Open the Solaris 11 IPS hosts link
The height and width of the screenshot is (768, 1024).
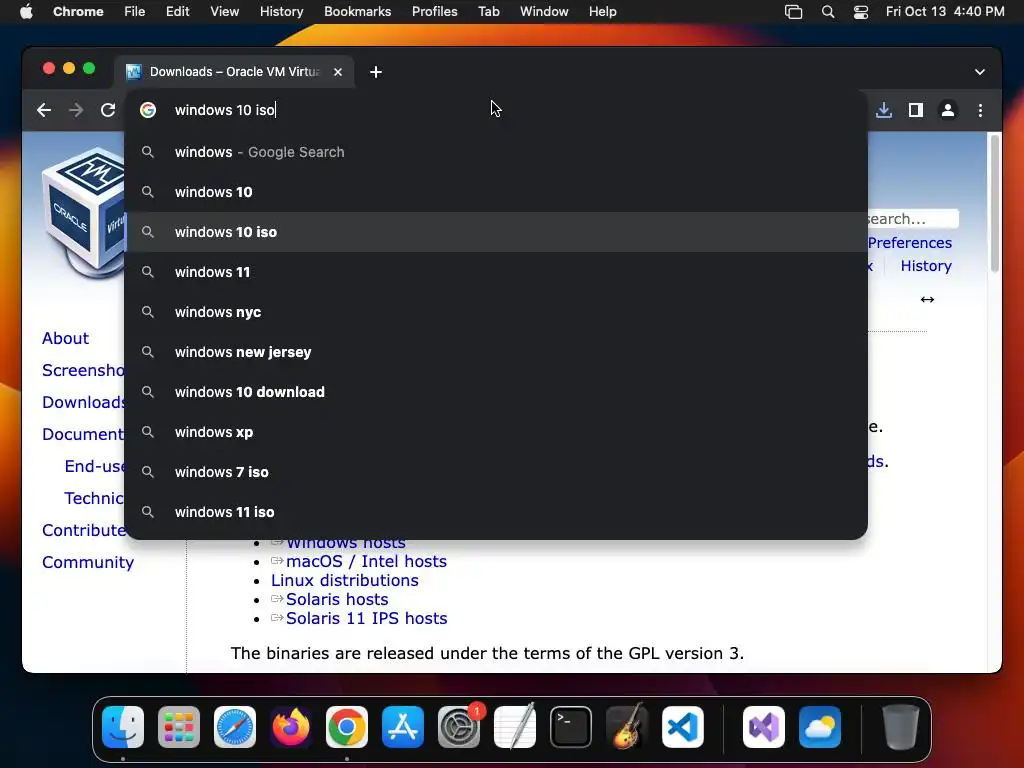click(x=366, y=618)
